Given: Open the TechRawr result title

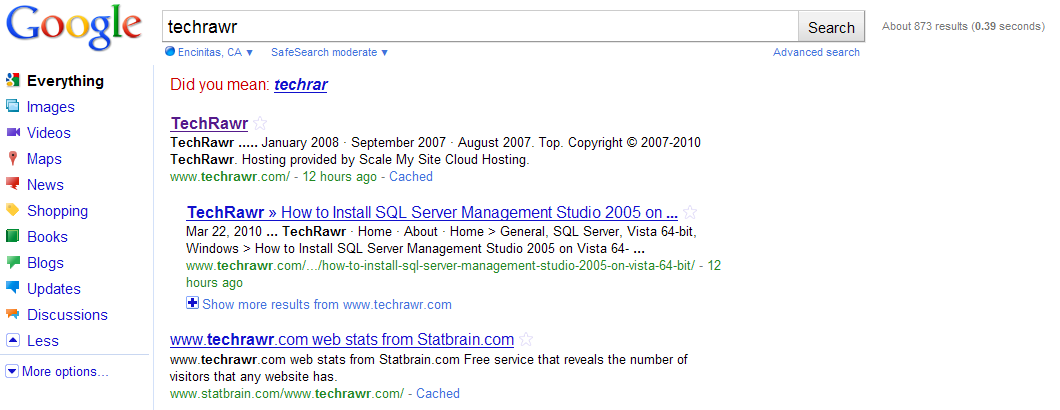Looking at the screenshot, I should pyautogui.click(x=210, y=123).
